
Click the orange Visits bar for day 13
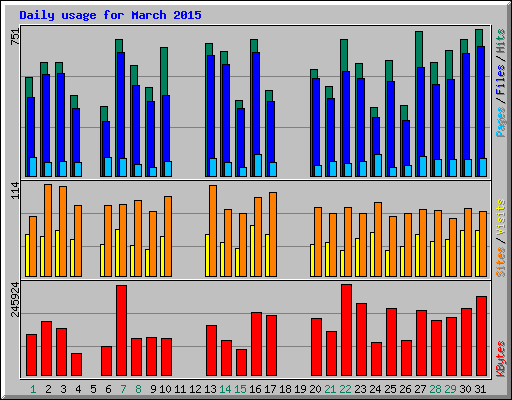(x=213, y=231)
